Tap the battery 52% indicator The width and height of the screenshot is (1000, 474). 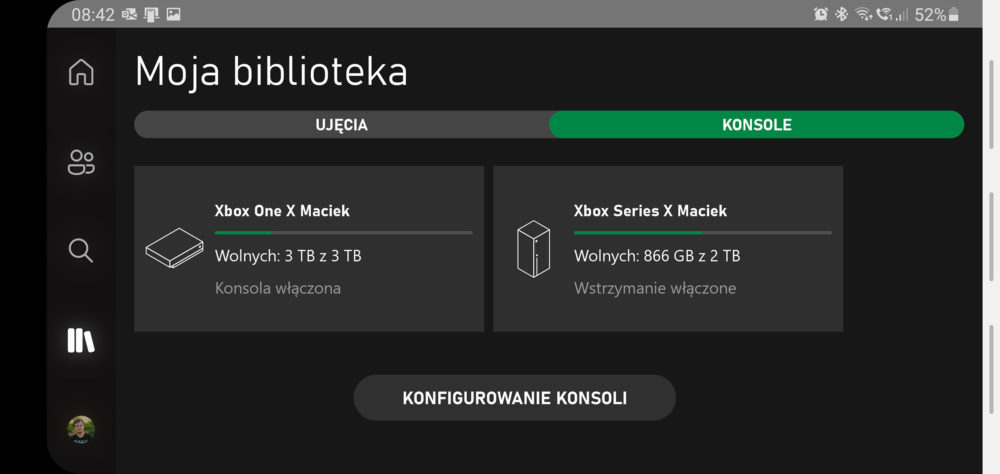938,15
